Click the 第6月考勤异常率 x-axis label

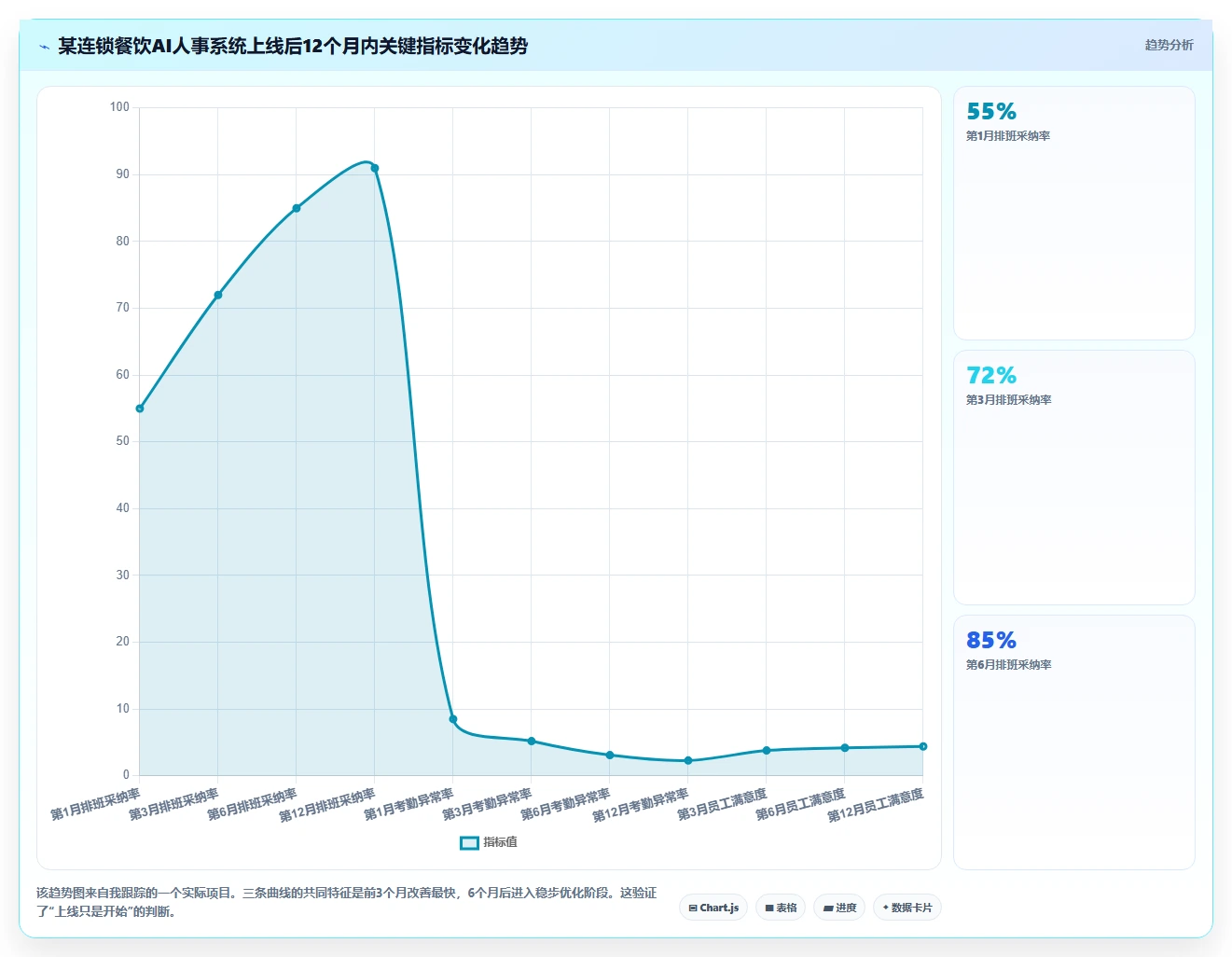(x=565, y=804)
